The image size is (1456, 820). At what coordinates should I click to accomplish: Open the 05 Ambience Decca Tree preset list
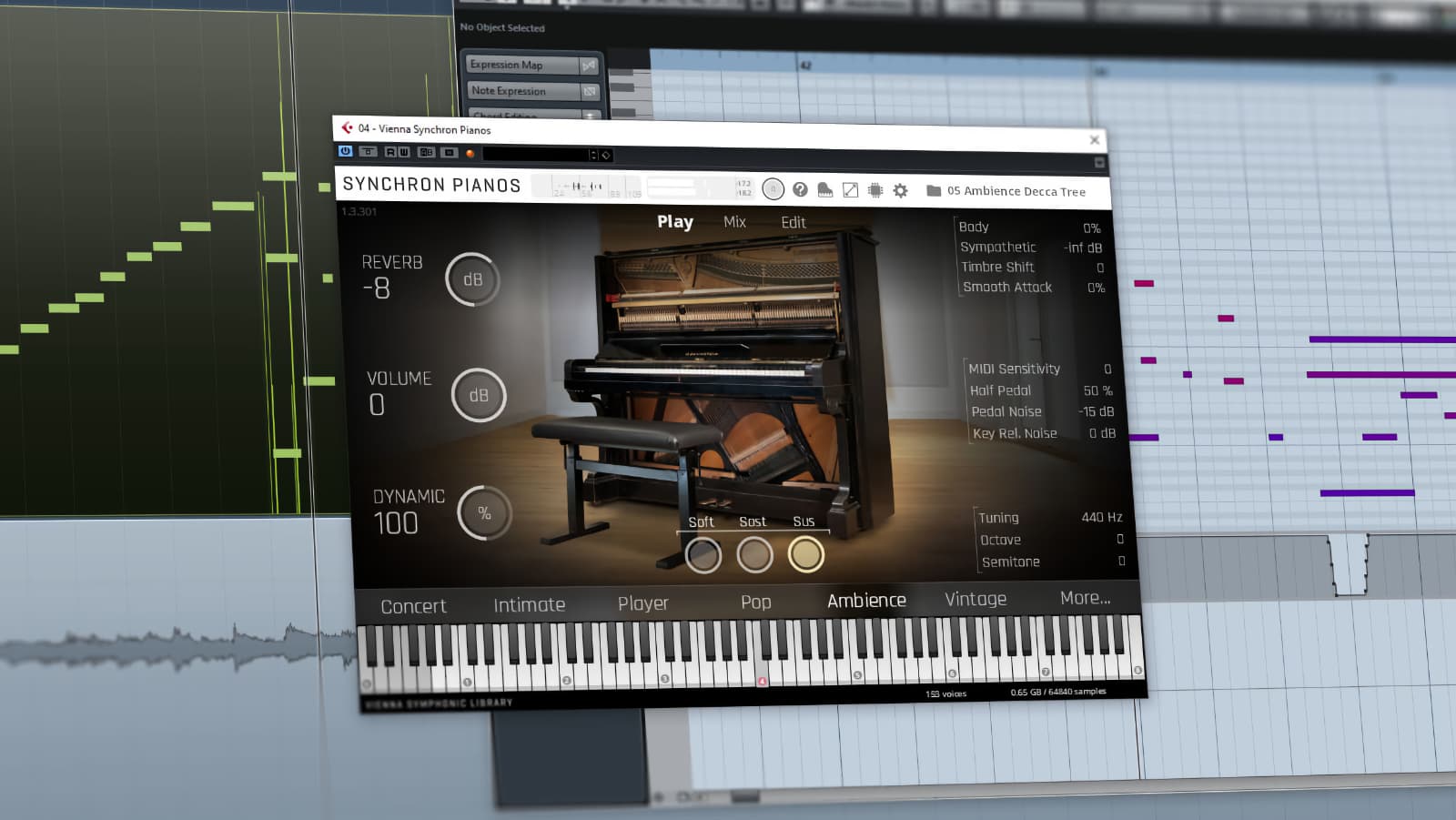point(1016,192)
